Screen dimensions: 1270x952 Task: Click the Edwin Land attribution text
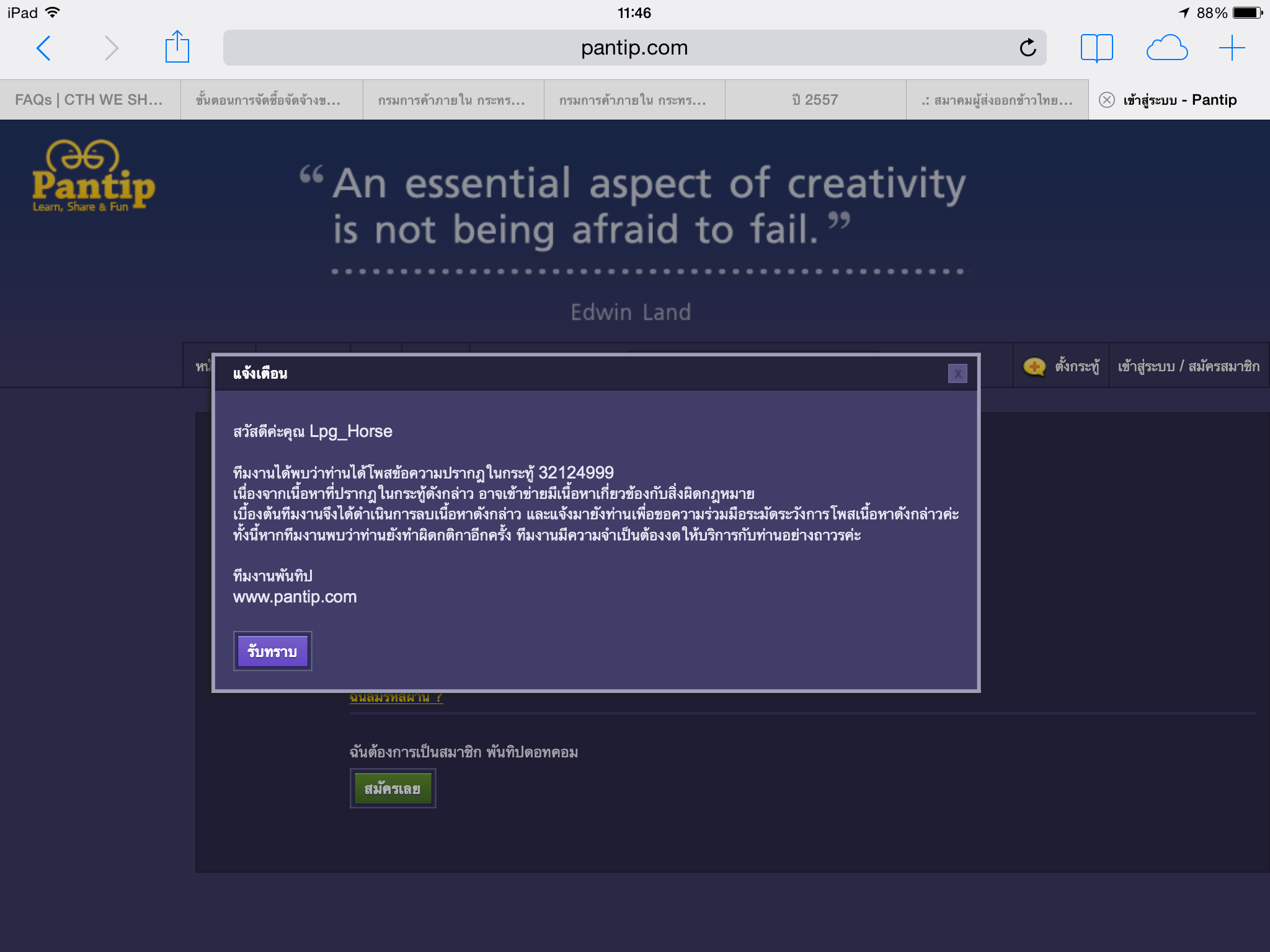click(x=631, y=312)
